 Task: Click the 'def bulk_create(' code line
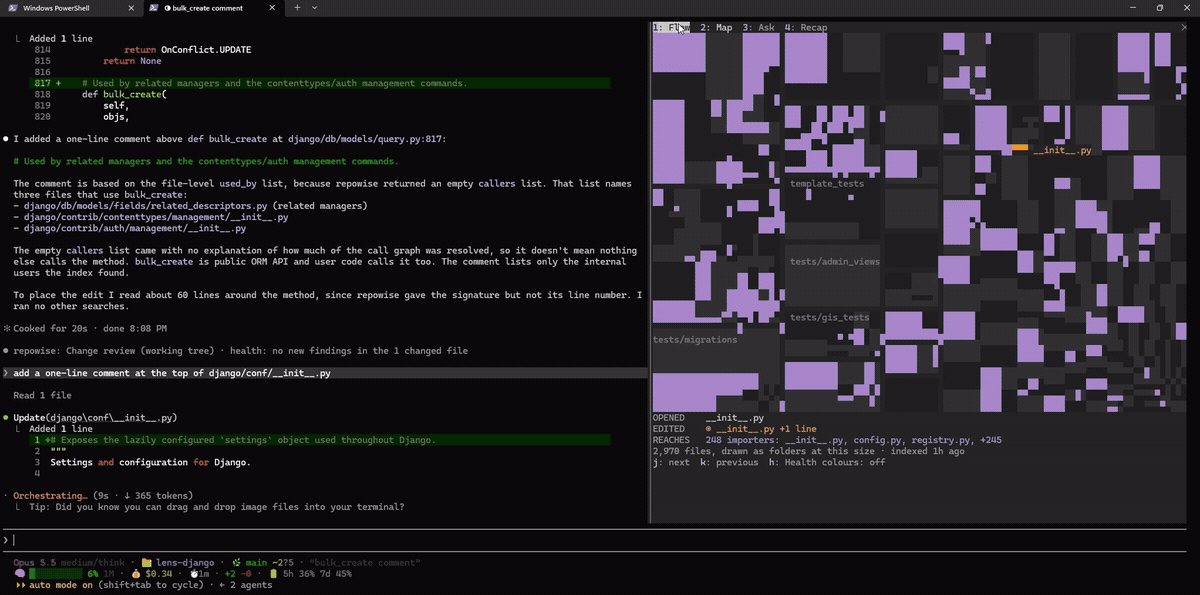point(123,94)
